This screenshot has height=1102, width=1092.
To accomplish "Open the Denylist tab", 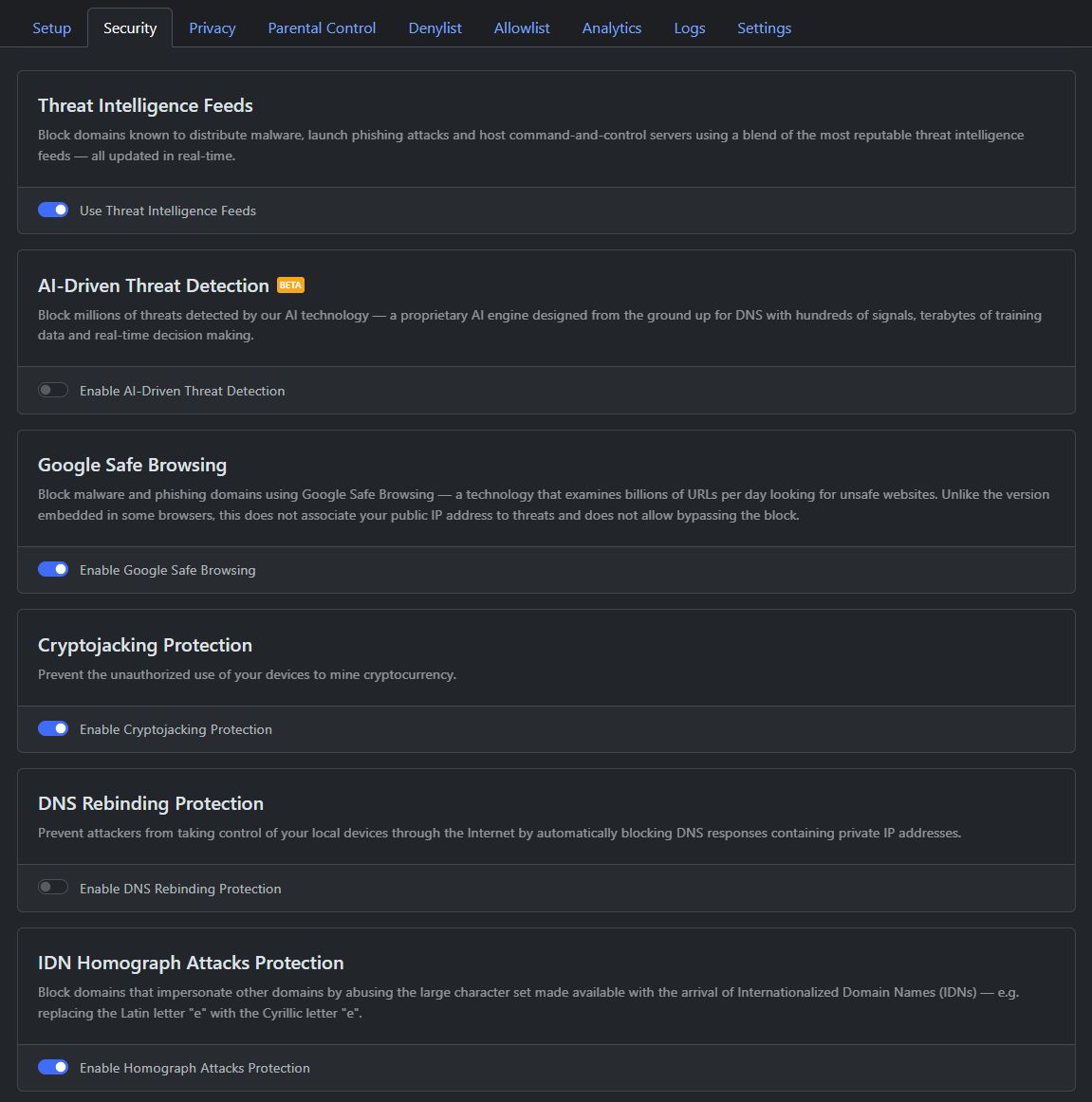I will (435, 28).
